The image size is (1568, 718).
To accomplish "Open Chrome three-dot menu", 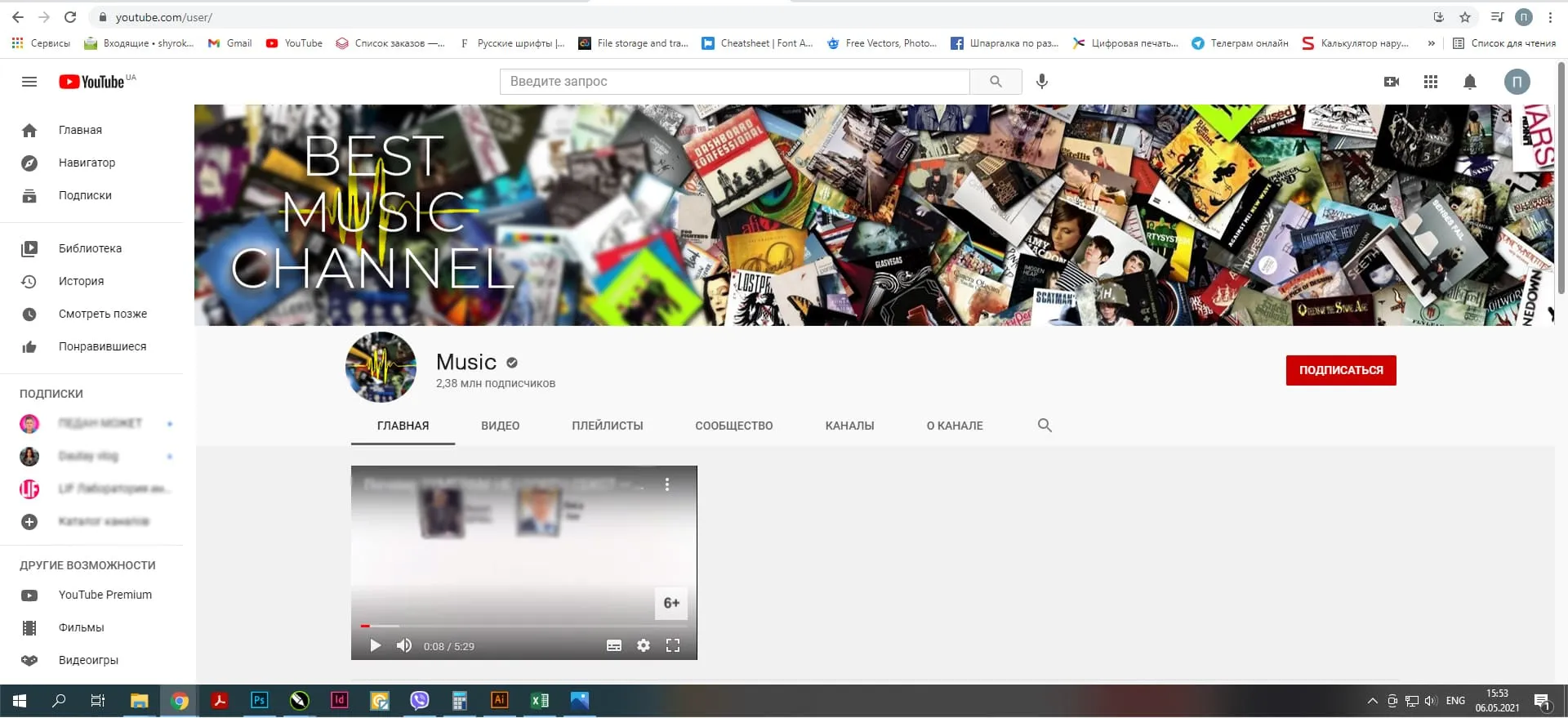I will (x=1550, y=17).
